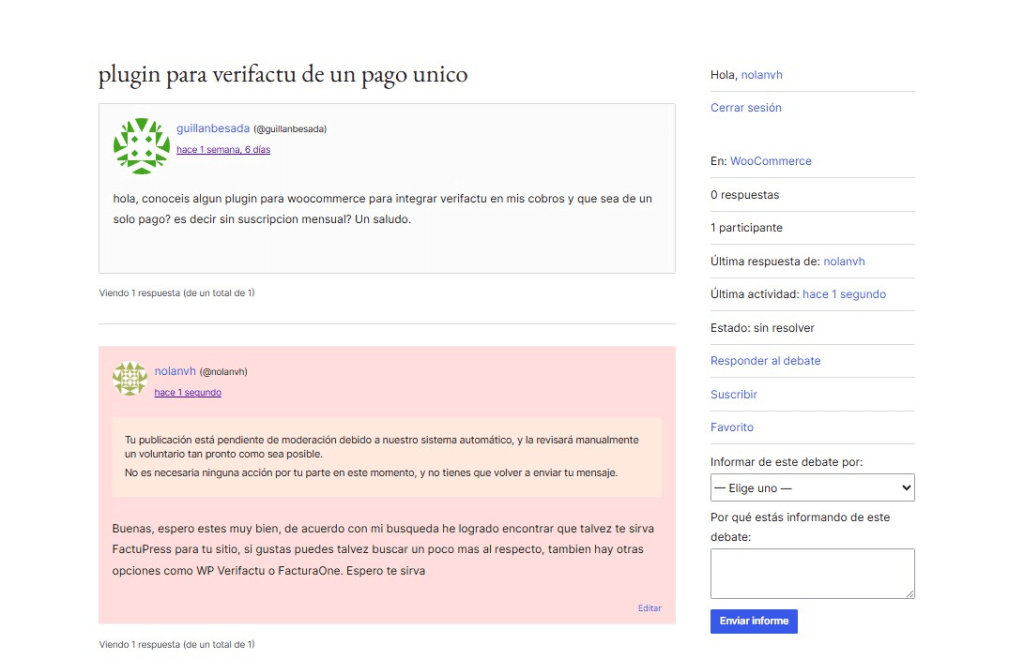Open the 'hace 1 semana, 6 días' permalink
1024x659 pixels.
(223, 150)
